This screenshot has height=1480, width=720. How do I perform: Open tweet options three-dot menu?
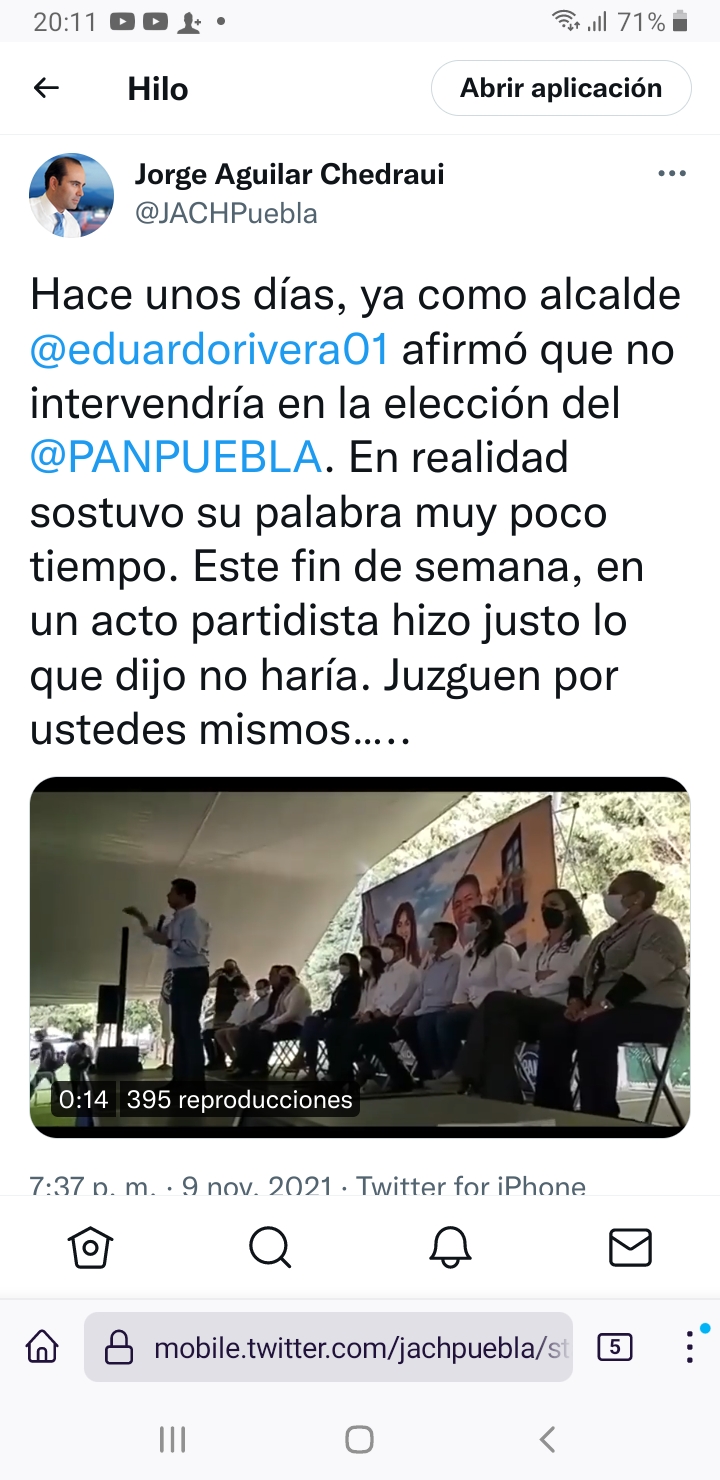(x=672, y=174)
